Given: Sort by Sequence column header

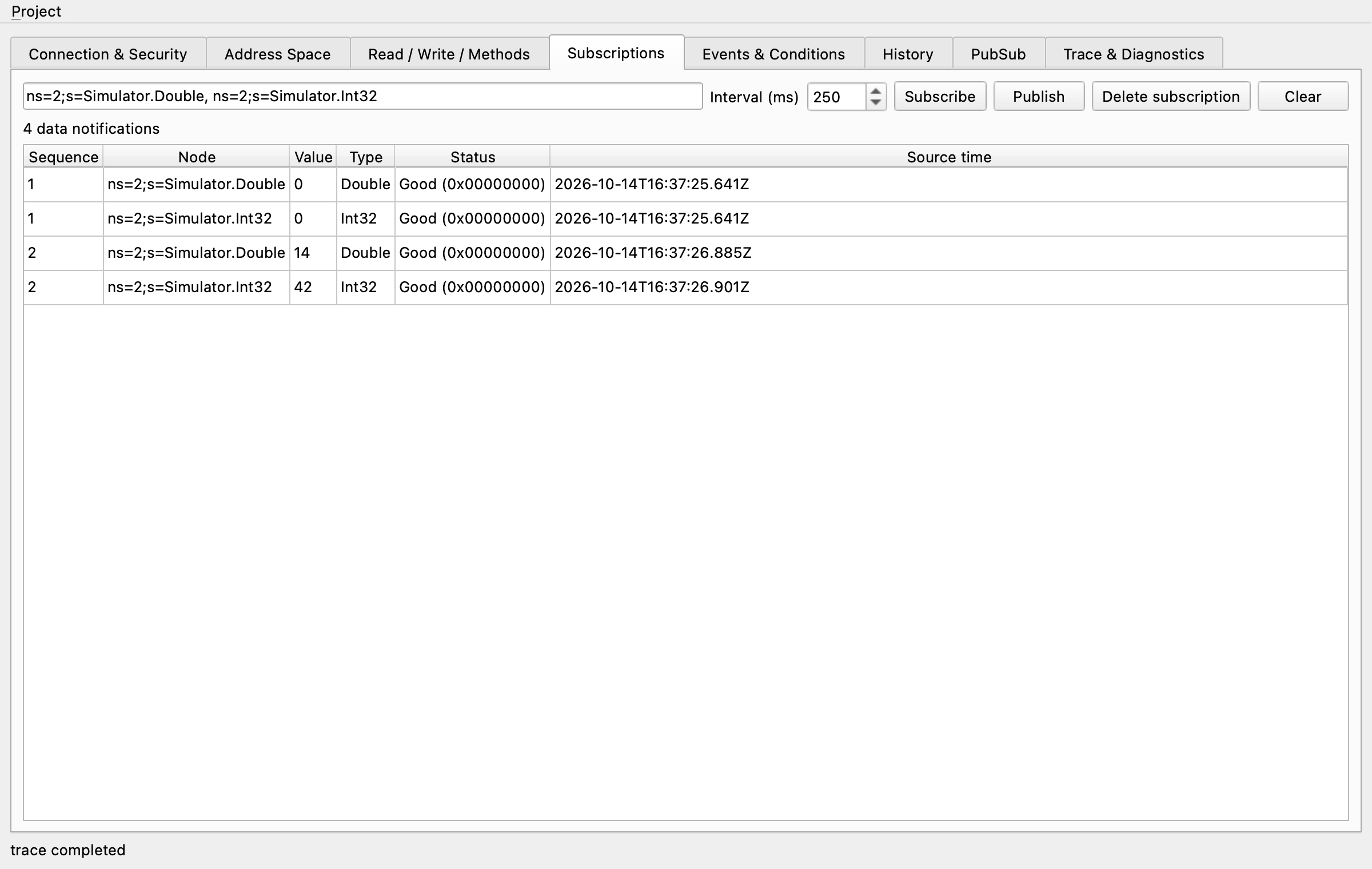Looking at the screenshot, I should coord(63,157).
